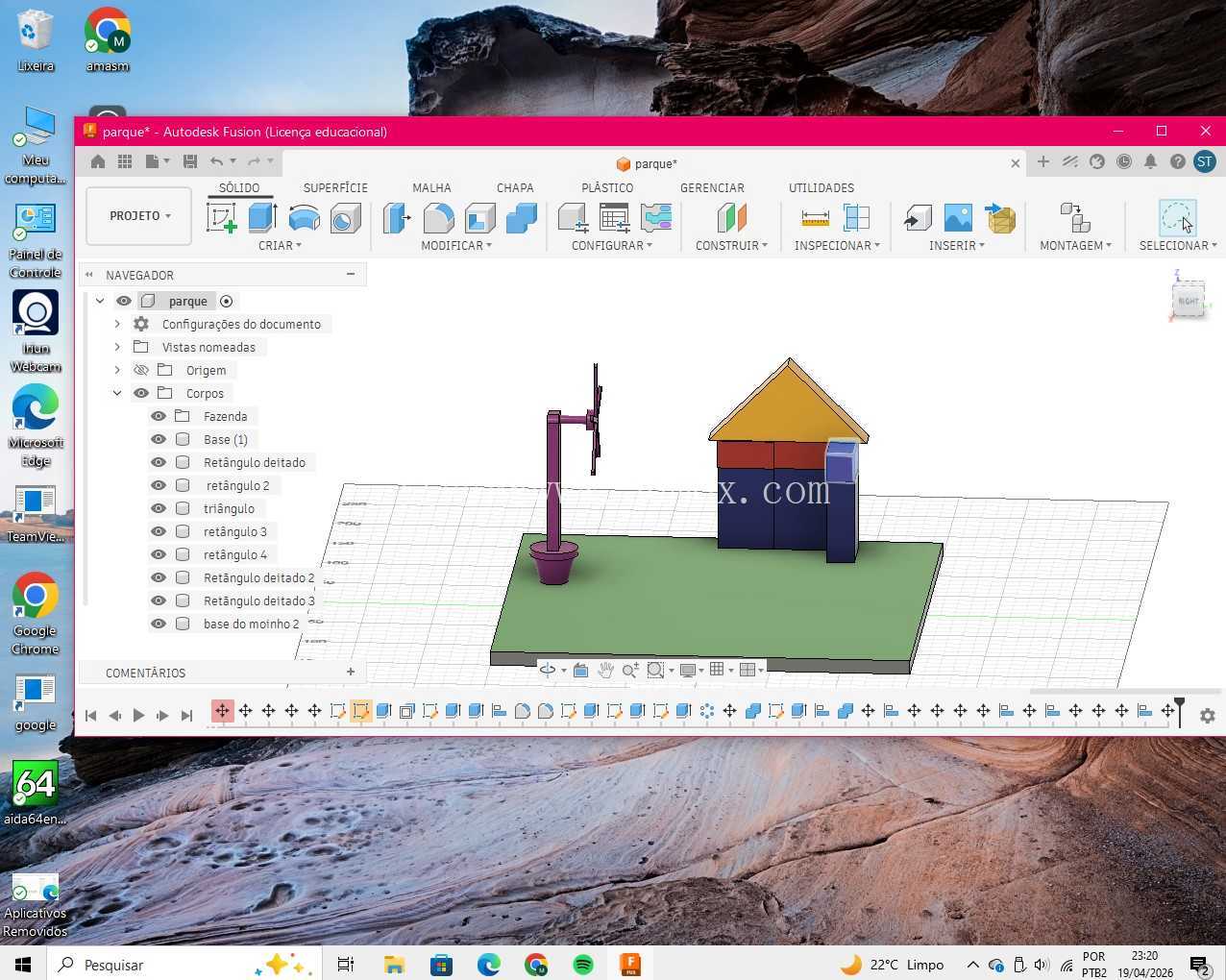Viewport: 1226px width, 980px height.
Task: Select the Revolve tool
Action: 305,218
